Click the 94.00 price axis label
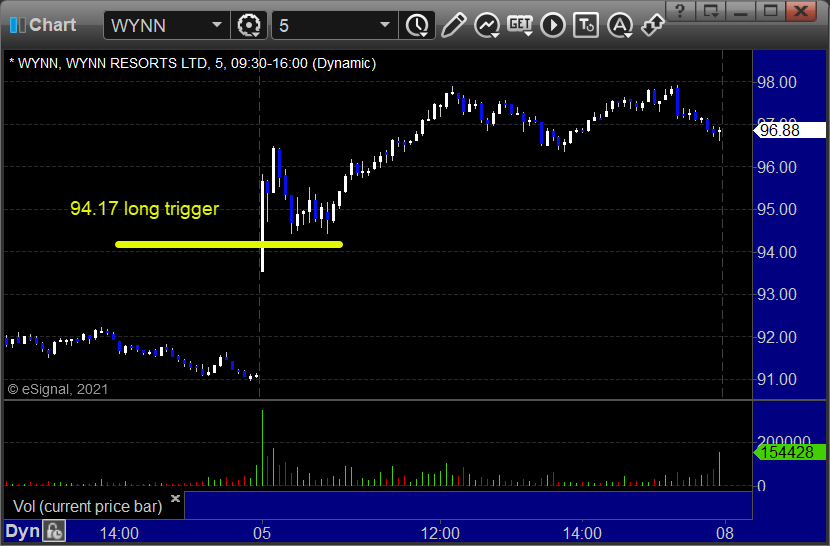 point(777,252)
